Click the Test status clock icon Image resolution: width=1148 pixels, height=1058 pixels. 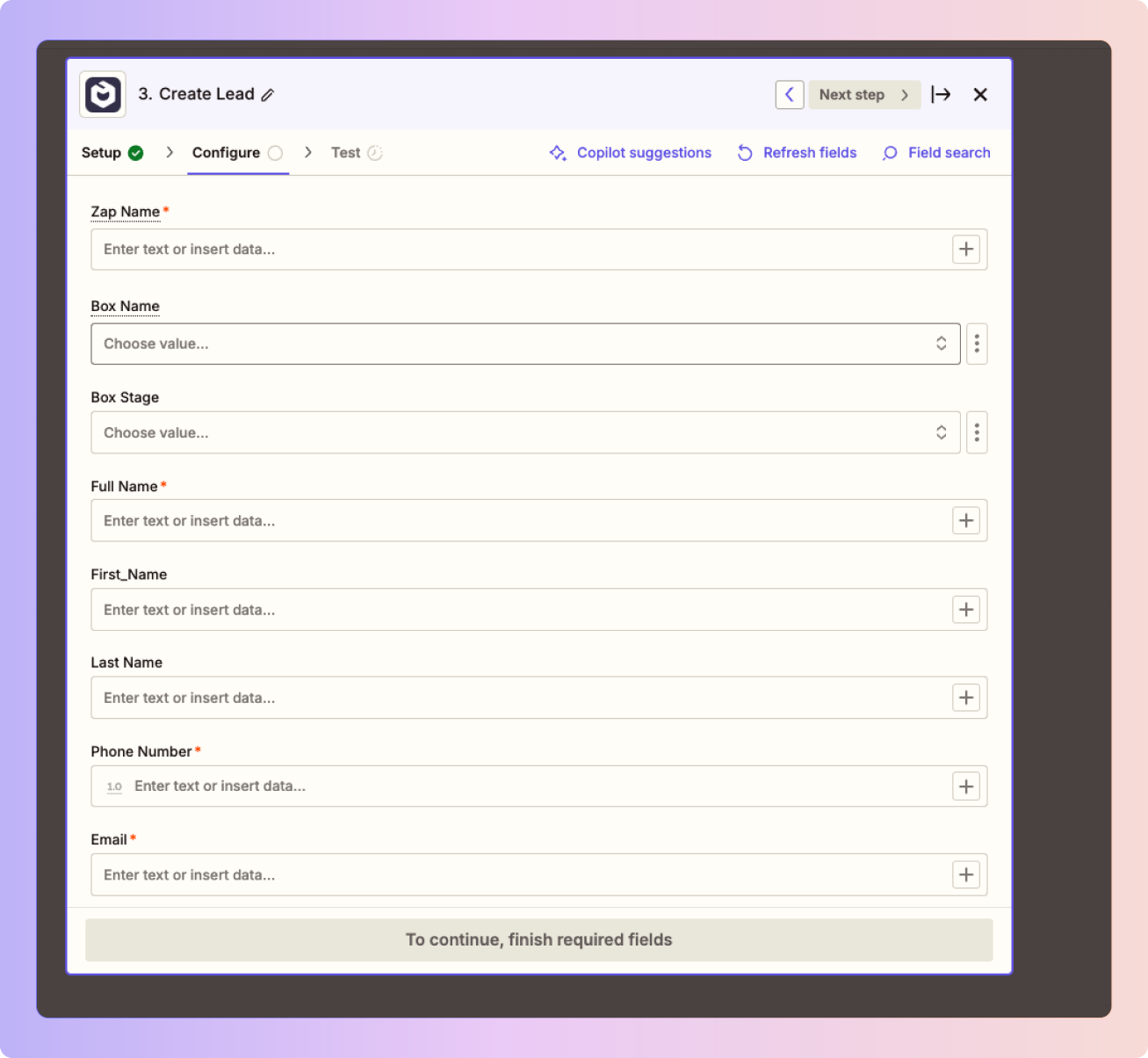[x=375, y=153]
